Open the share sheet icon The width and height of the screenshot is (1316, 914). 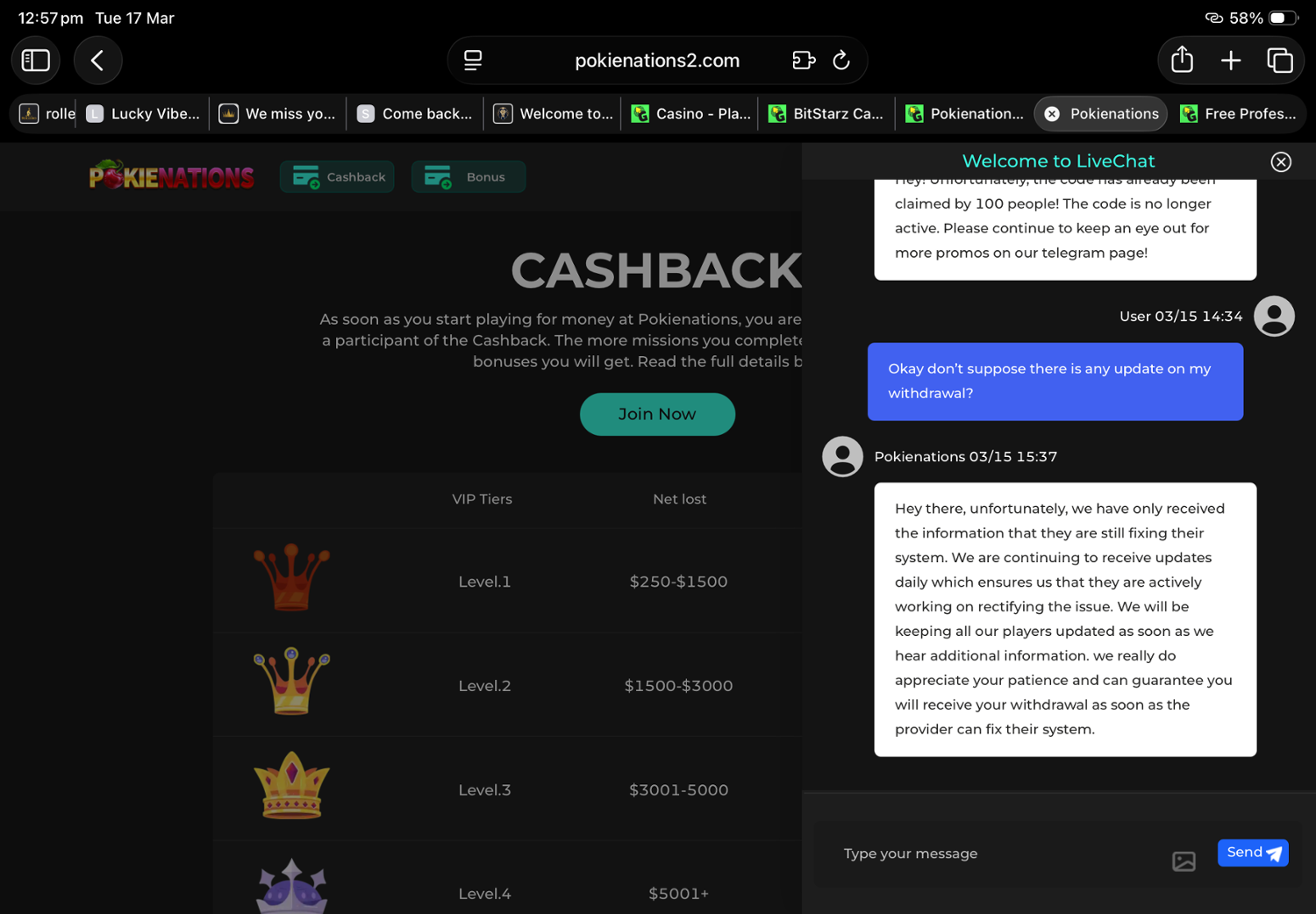[x=1182, y=60]
